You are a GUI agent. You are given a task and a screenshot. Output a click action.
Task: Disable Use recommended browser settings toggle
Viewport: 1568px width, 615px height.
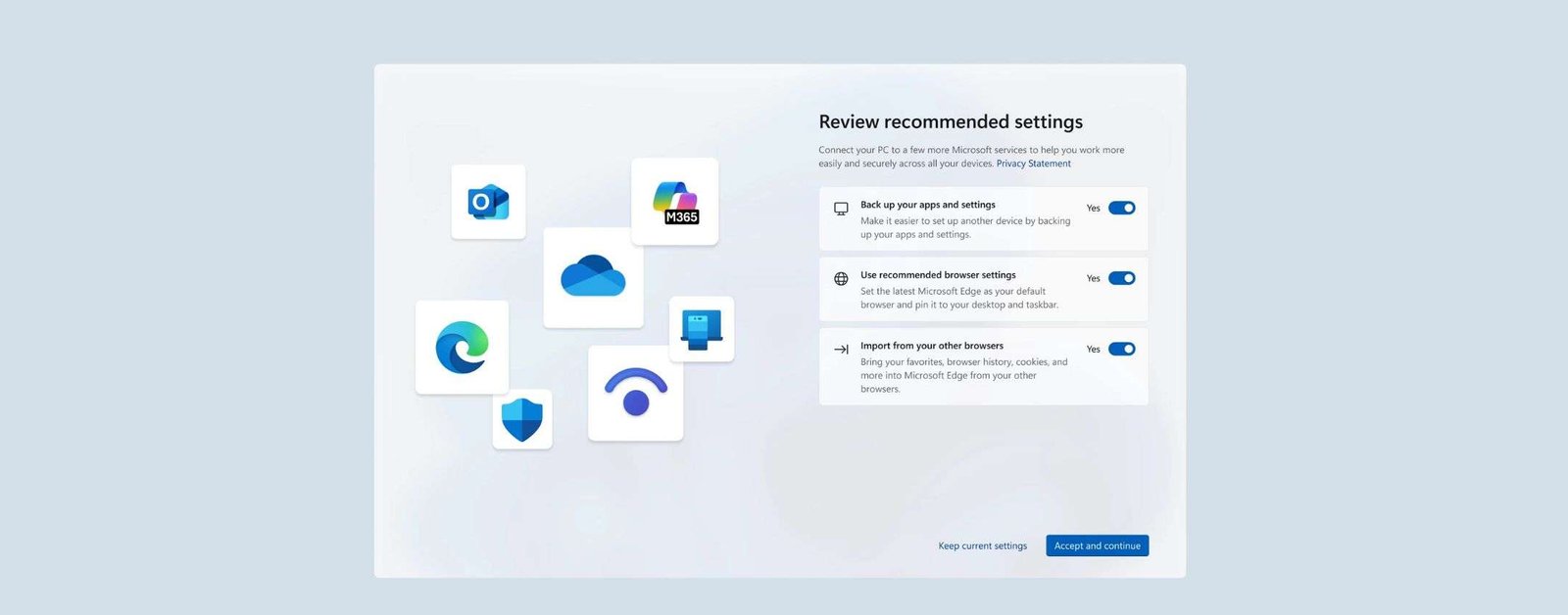pos(1122,278)
